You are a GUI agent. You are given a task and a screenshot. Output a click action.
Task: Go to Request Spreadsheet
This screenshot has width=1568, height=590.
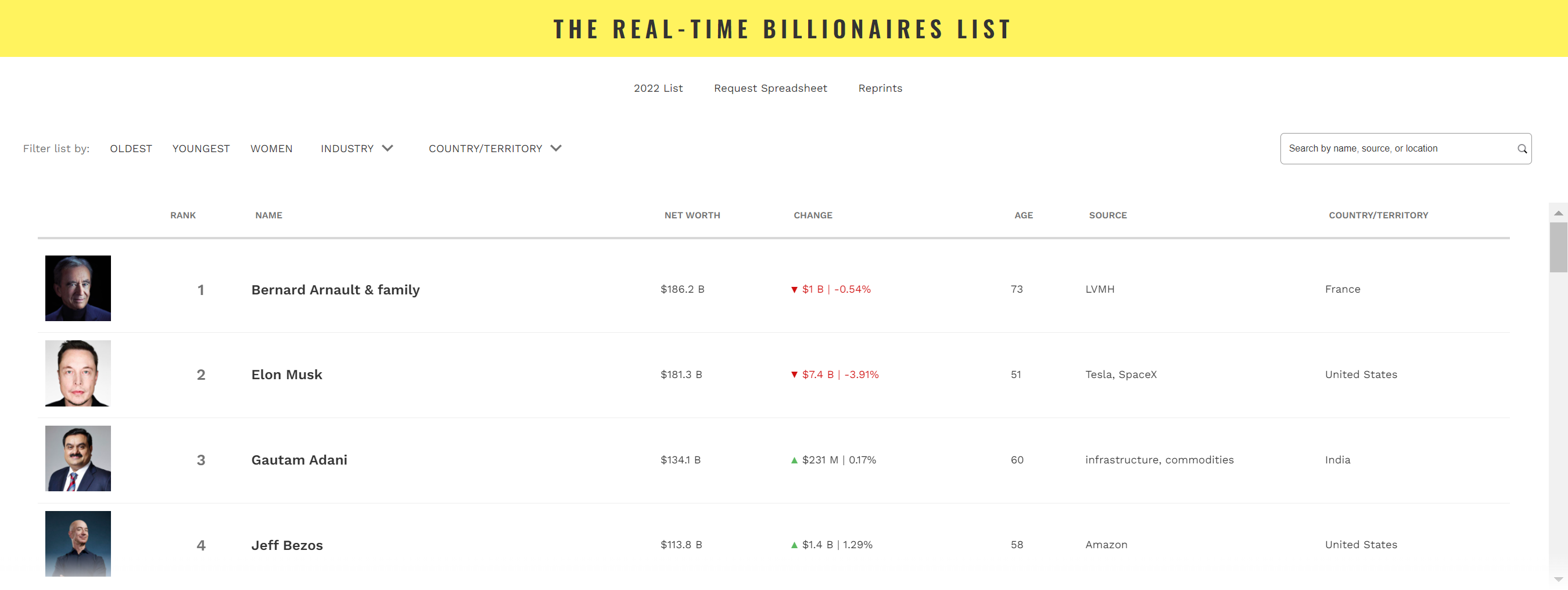point(770,88)
